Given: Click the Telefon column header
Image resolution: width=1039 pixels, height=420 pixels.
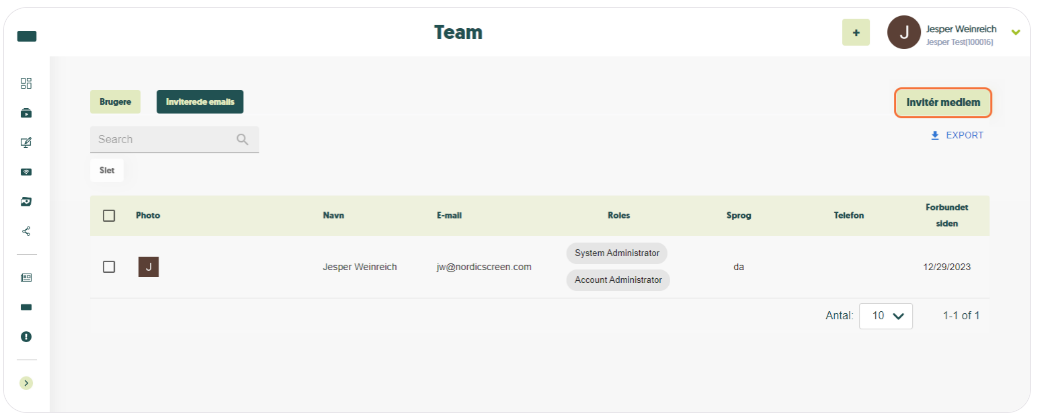Looking at the screenshot, I should [x=849, y=215].
